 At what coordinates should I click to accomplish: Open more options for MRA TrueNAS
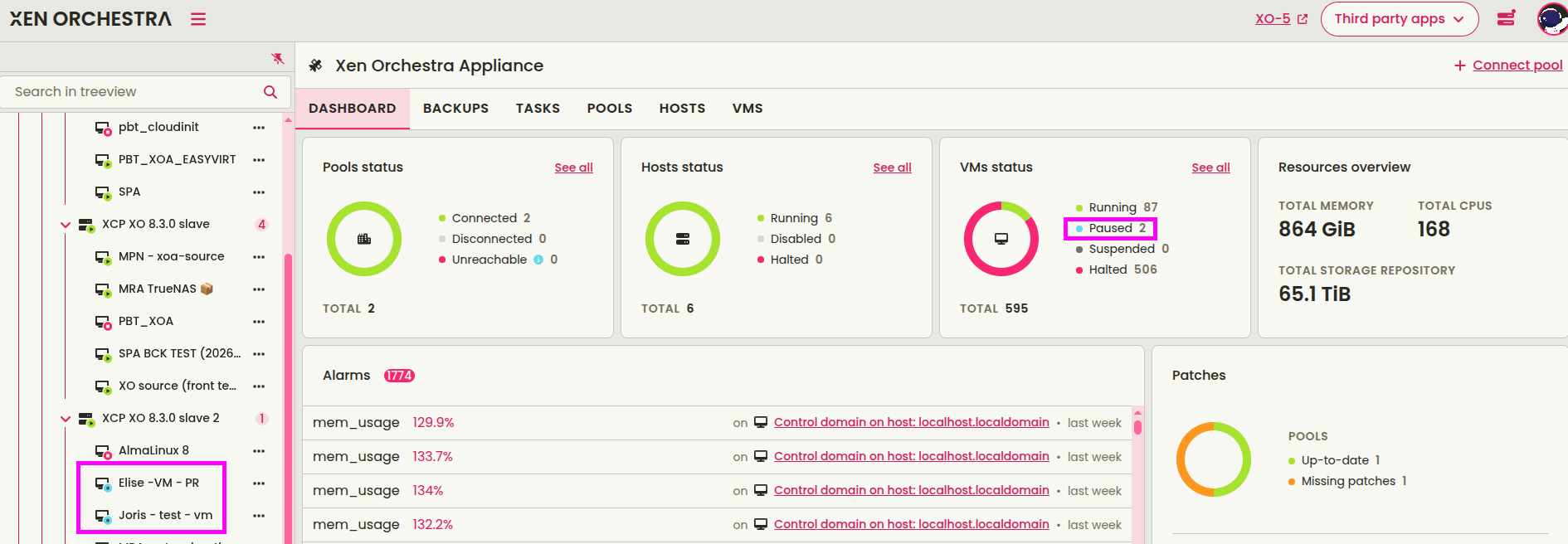[259, 289]
